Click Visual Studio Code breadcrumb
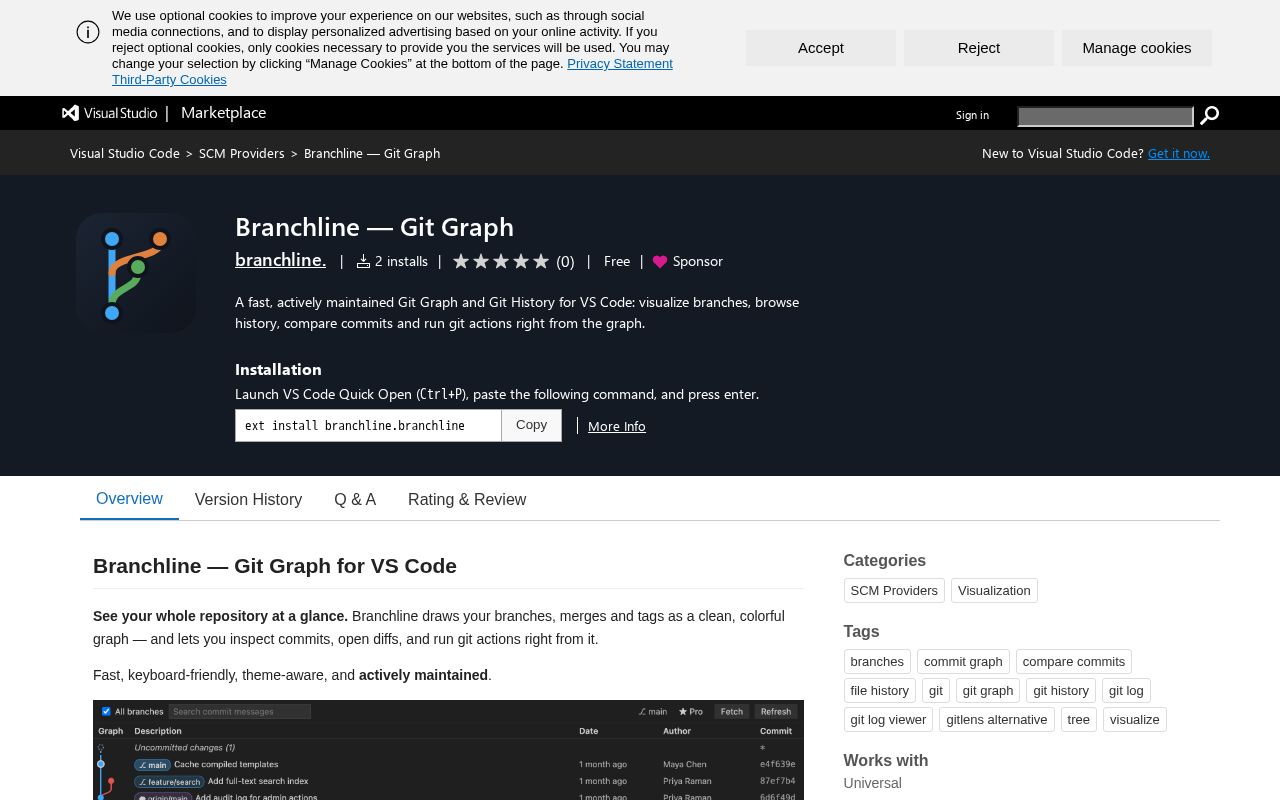This screenshot has width=1280, height=800. pyautogui.click(x=125, y=153)
